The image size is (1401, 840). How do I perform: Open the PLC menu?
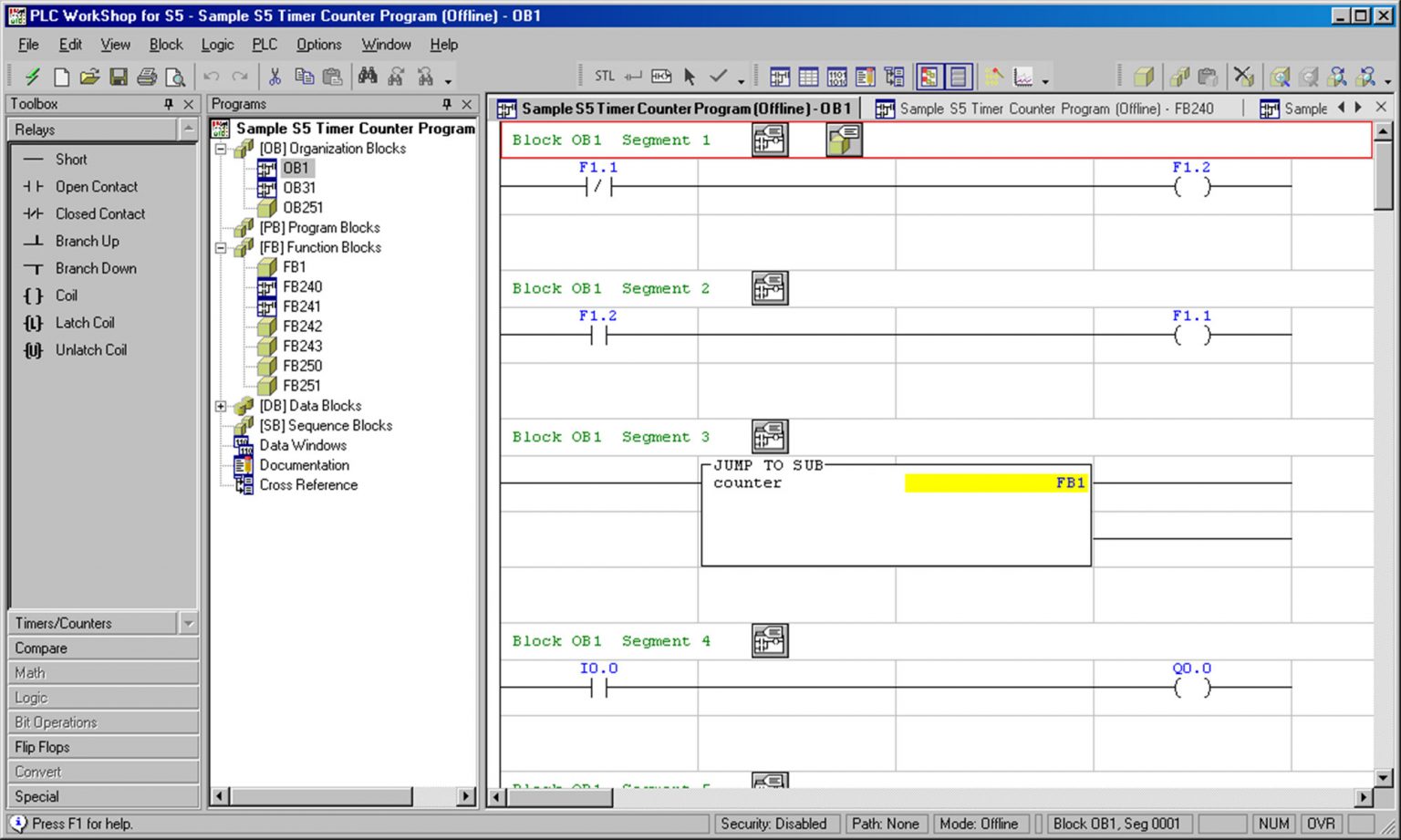[x=265, y=44]
